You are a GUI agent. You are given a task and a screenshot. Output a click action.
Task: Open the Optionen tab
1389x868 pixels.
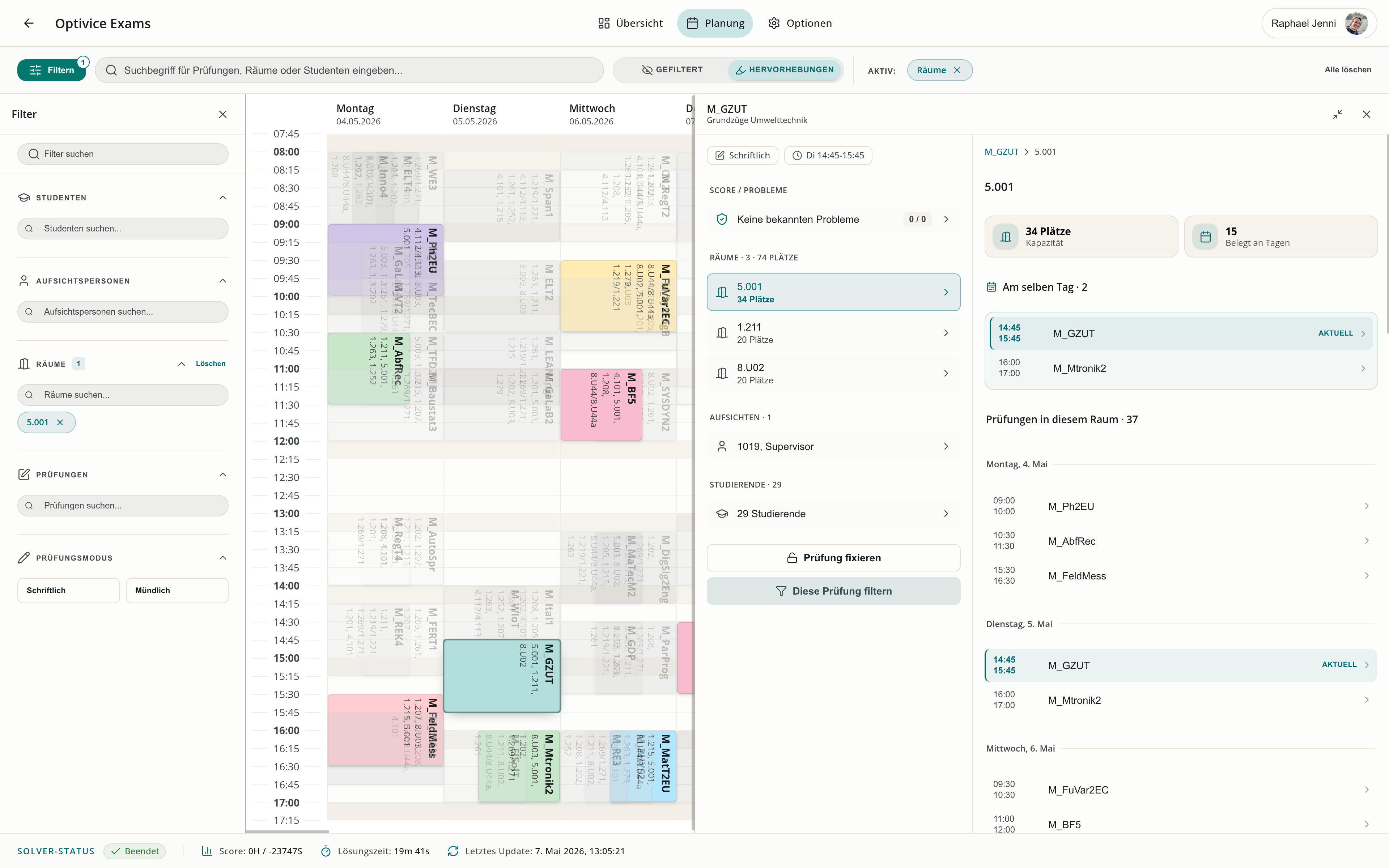(x=799, y=23)
